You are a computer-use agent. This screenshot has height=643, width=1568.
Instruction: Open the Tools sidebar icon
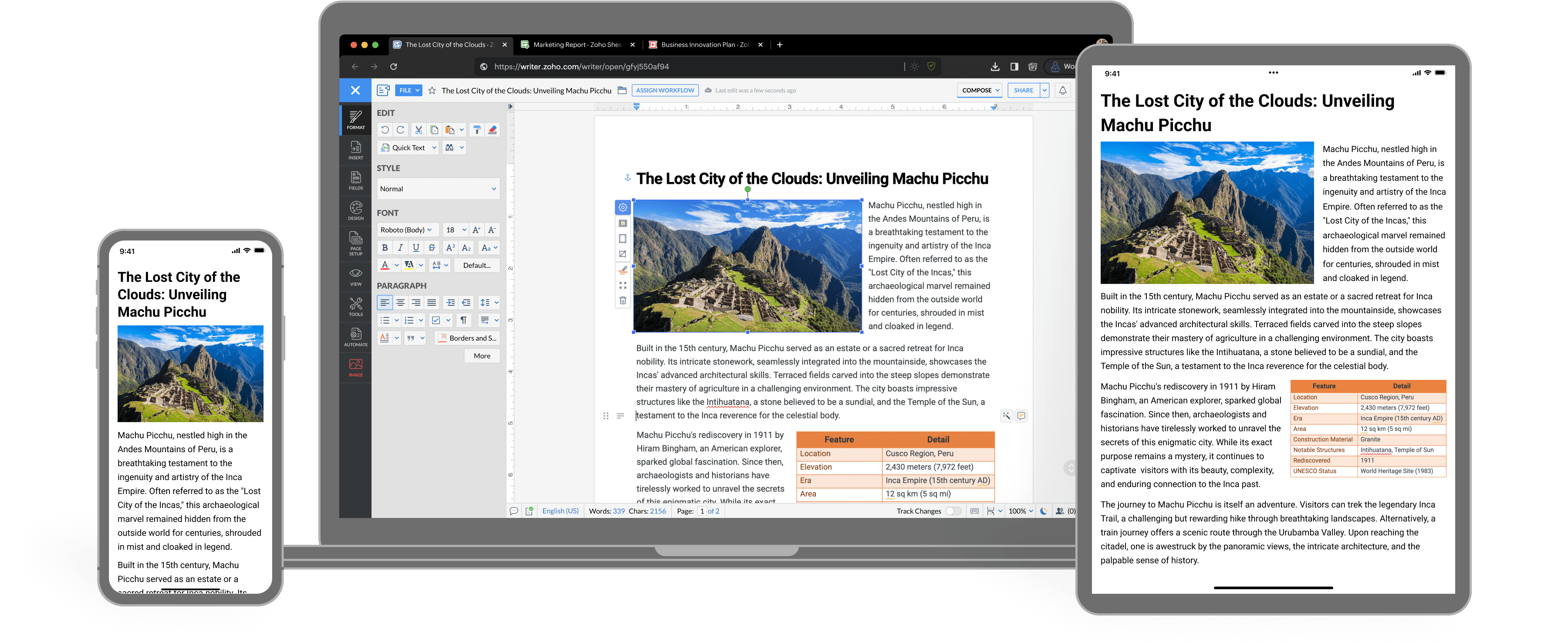pyautogui.click(x=355, y=306)
